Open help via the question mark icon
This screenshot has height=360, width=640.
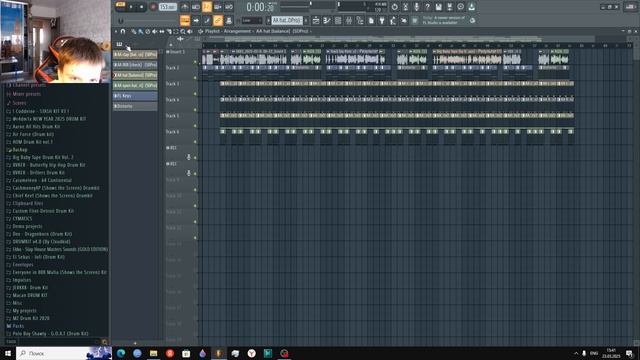point(427,7)
